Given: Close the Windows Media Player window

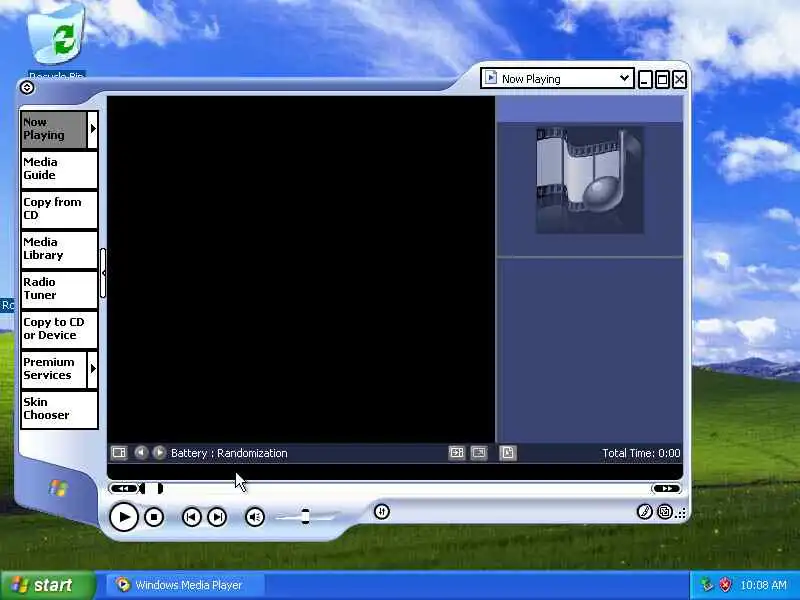Looking at the screenshot, I should 679,80.
